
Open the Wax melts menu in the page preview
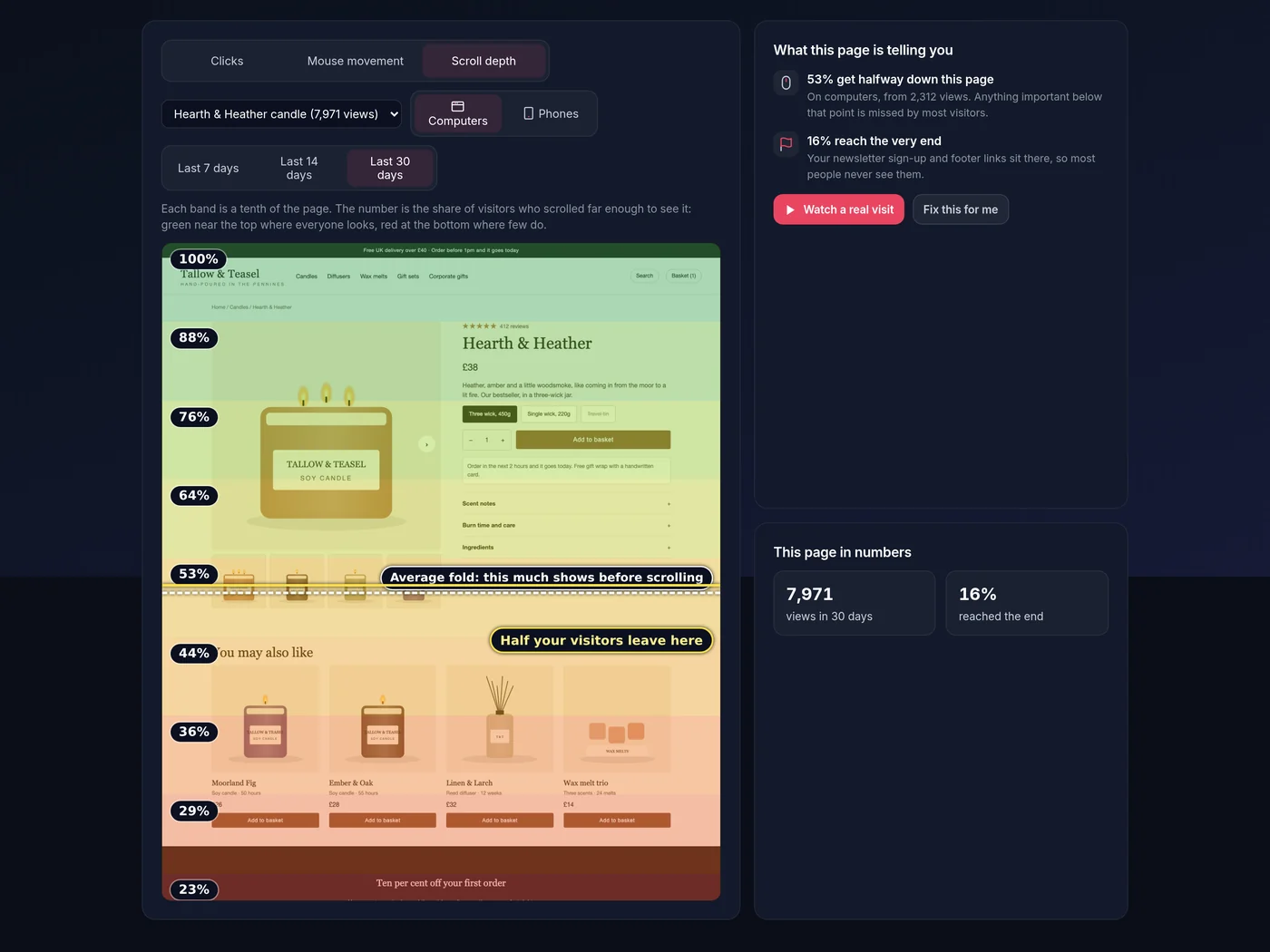pos(374,277)
